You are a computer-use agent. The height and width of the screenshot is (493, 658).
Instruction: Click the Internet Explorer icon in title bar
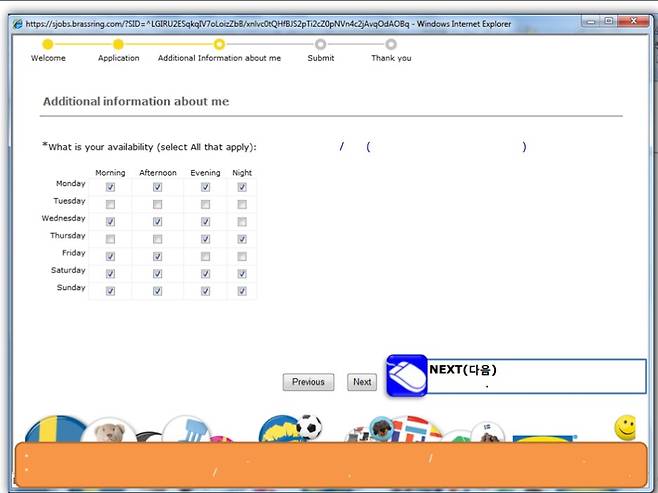click(x=17, y=23)
